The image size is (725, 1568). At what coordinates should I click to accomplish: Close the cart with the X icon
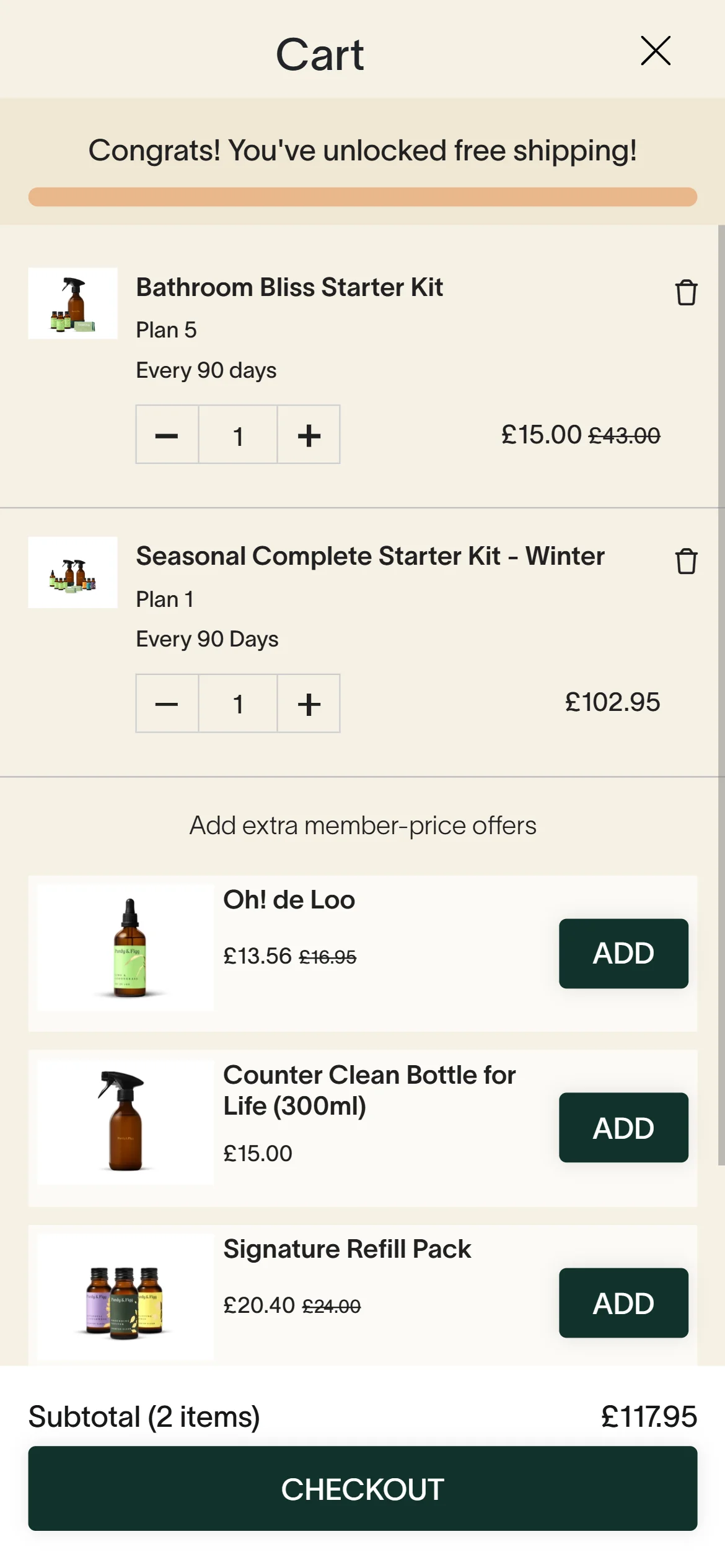click(656, 51)
